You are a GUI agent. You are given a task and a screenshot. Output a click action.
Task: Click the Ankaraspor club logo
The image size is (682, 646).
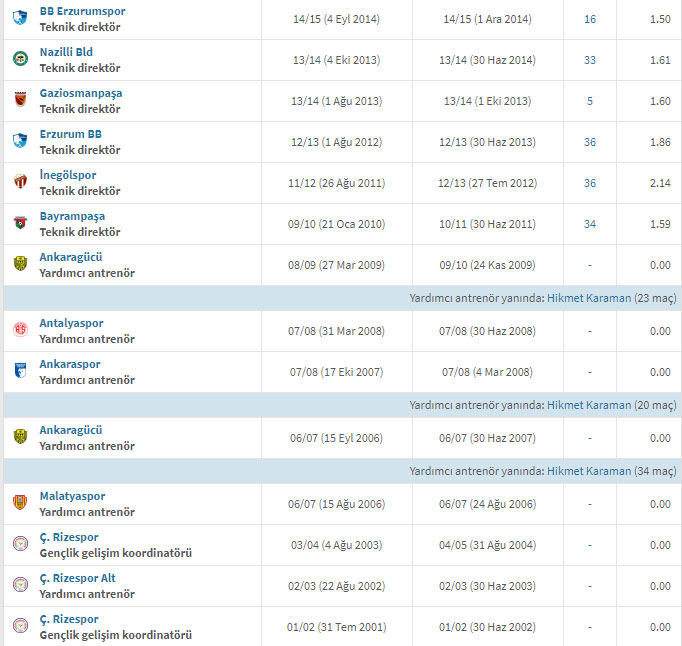20,371
